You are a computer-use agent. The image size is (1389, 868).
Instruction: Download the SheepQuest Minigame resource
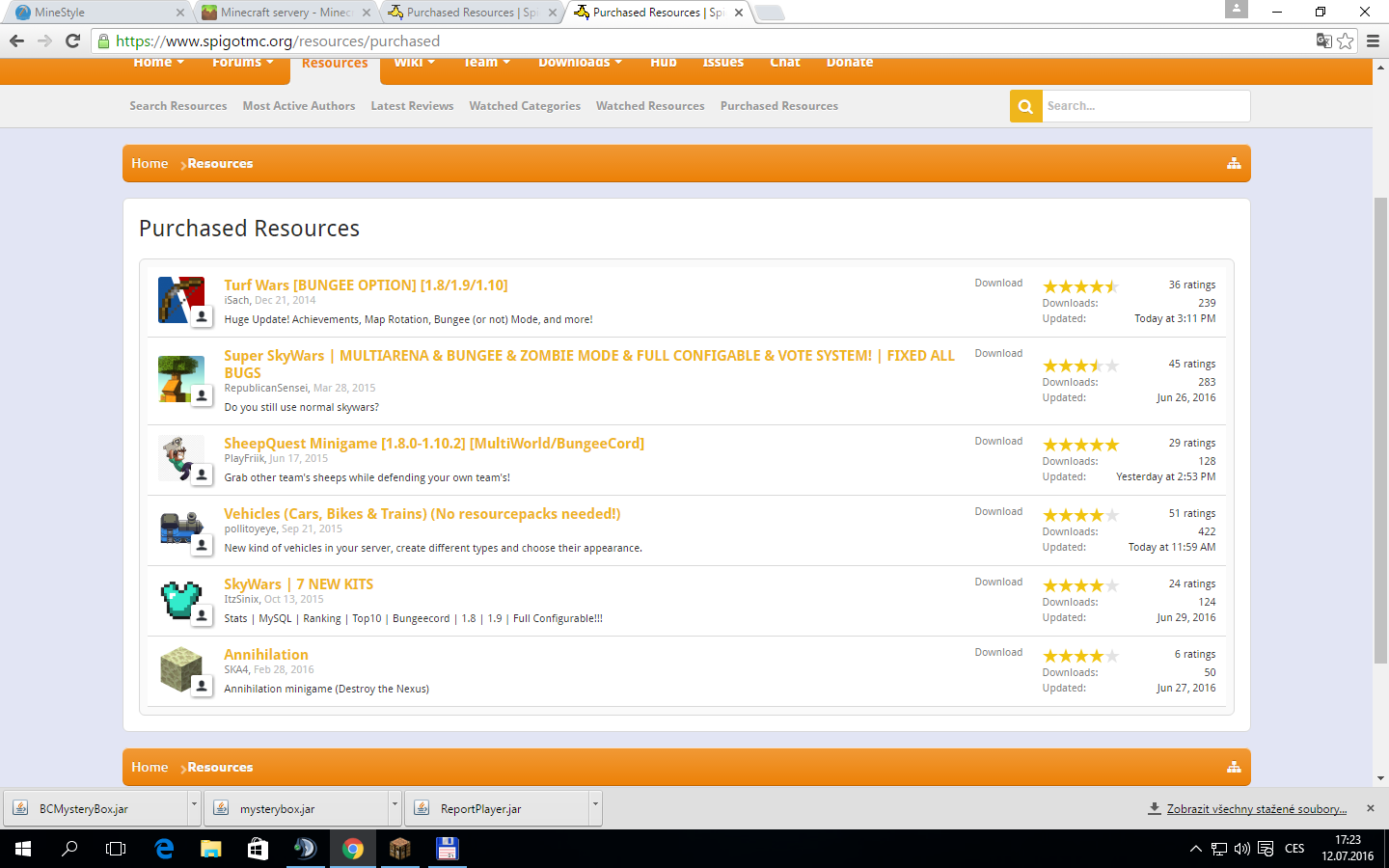998,441
